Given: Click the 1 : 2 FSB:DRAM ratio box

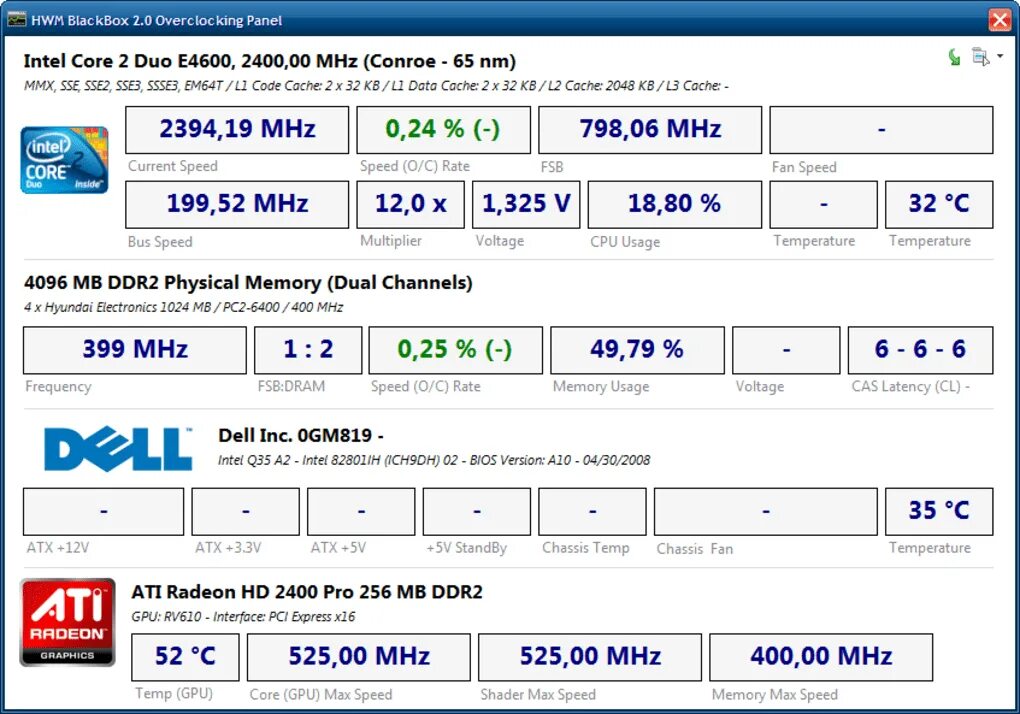Looking at the screenshot, I should coord(308,350).
